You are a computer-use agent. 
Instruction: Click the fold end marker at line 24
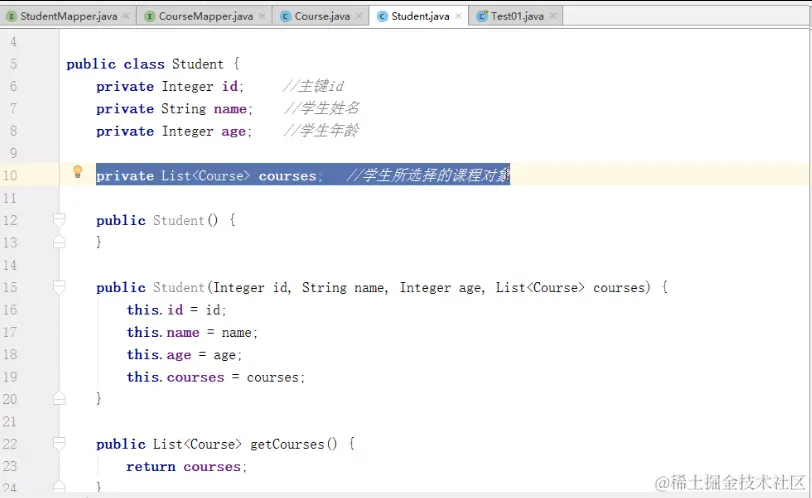[x=59, y=486]
